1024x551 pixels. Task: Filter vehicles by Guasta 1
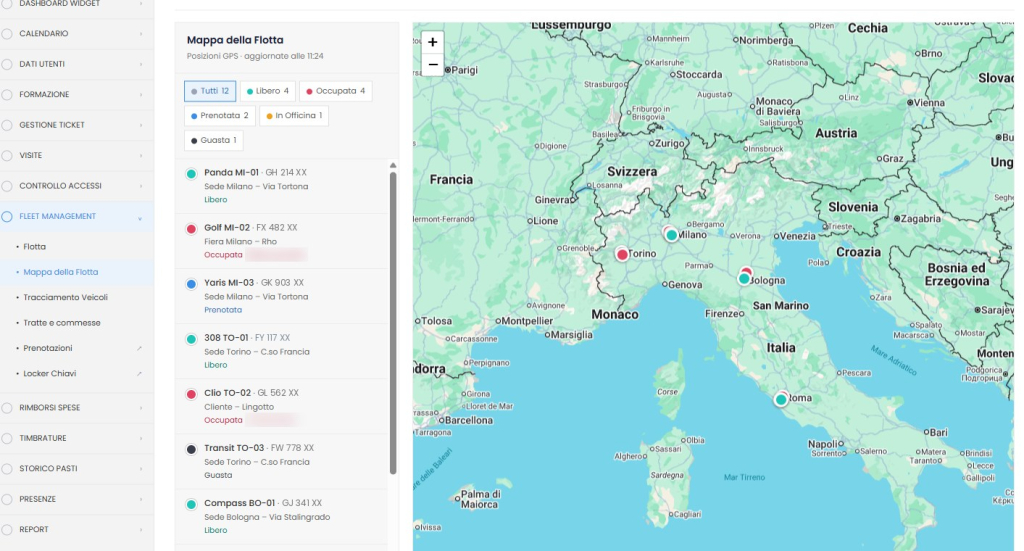tap(214, 140)
